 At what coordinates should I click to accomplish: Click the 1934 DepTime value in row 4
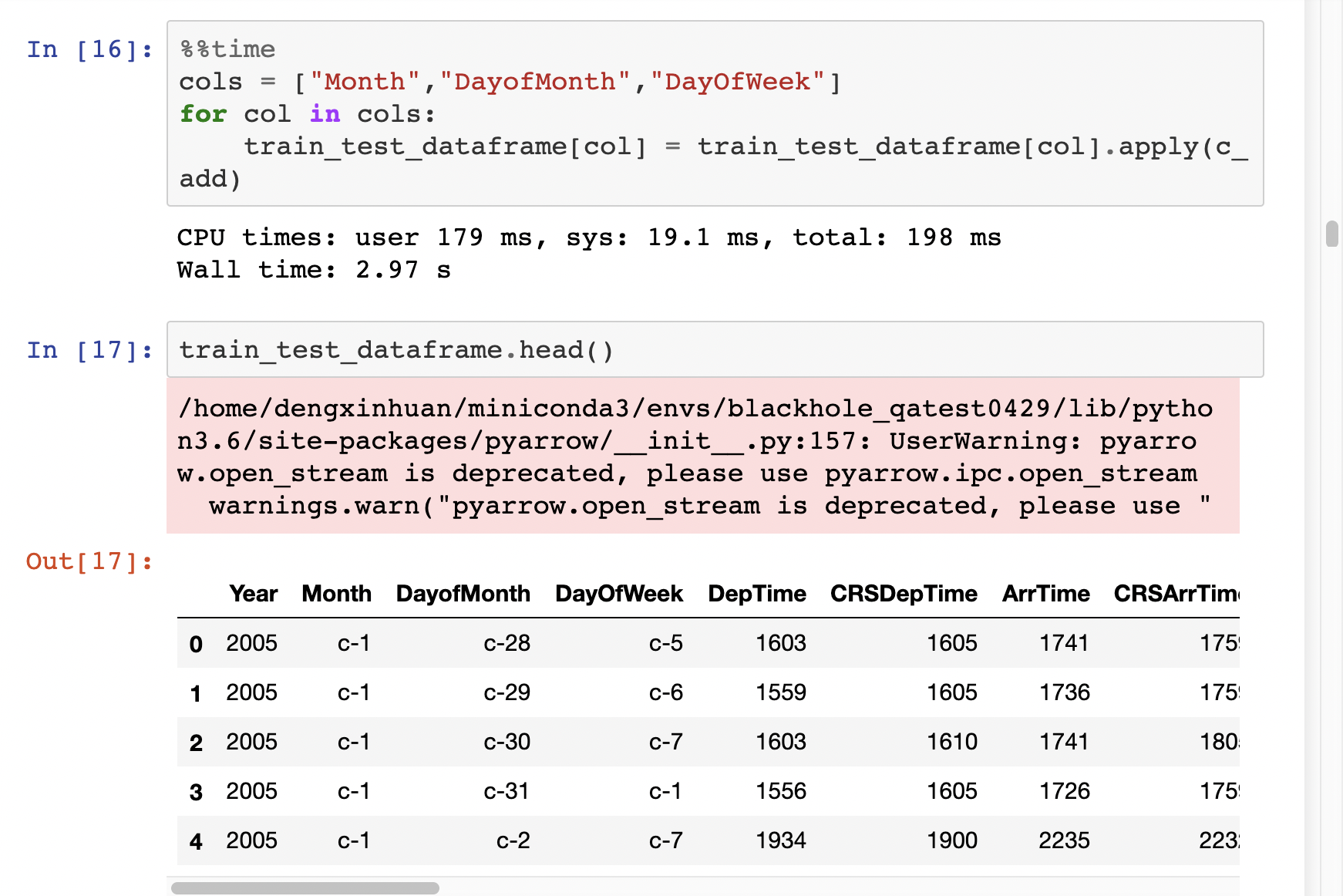tap(780, 840)
